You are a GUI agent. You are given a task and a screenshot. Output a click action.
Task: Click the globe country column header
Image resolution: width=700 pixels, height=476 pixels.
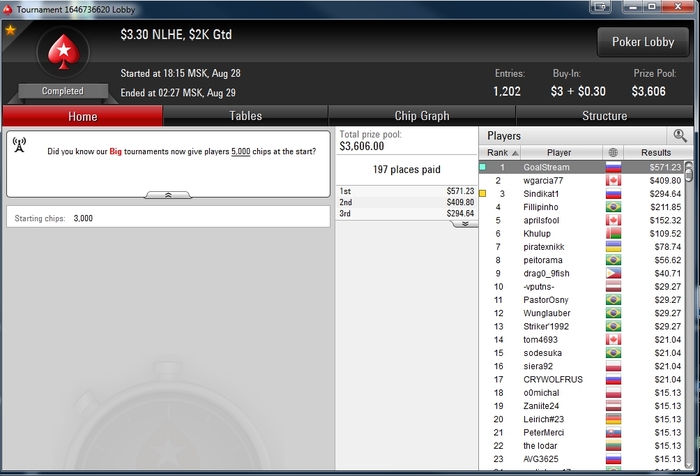pos(613,152)
